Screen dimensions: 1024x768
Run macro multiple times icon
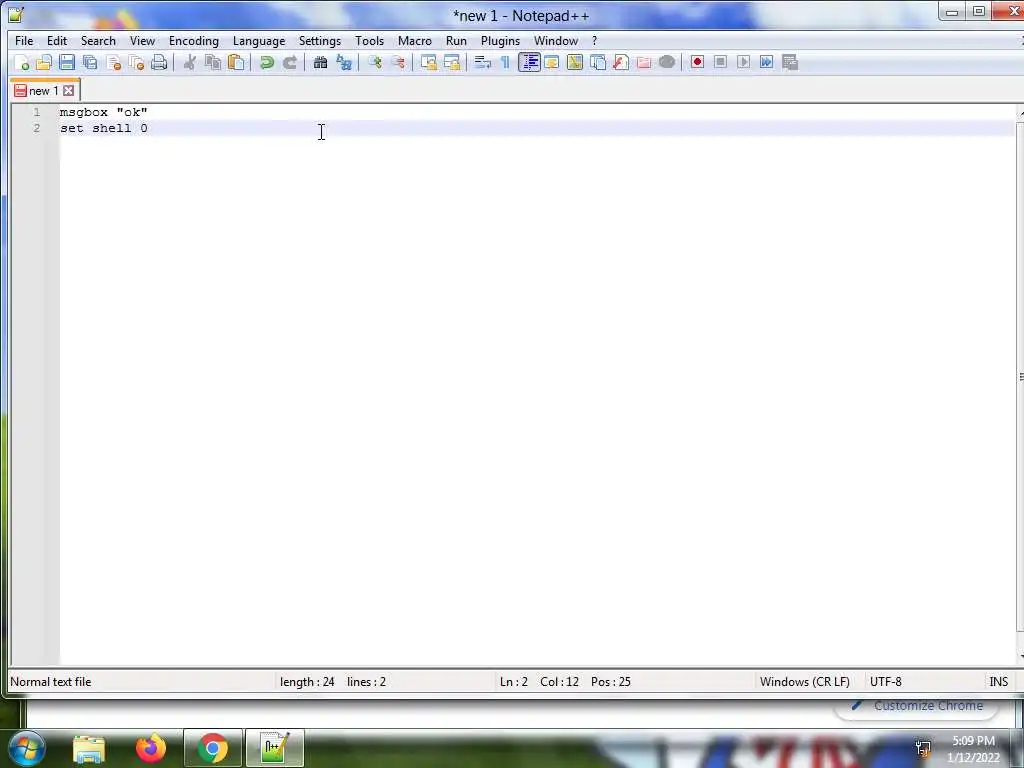click(767, 63)
